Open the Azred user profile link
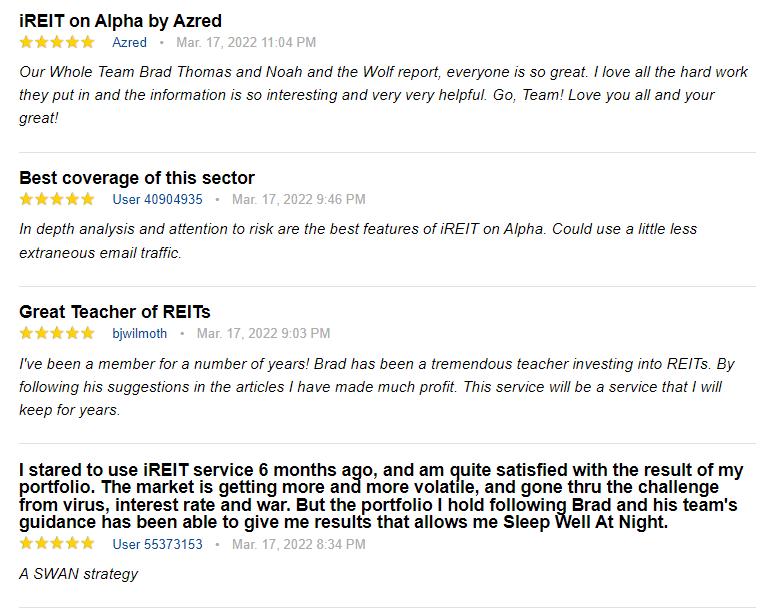 (x=129, y=42)
